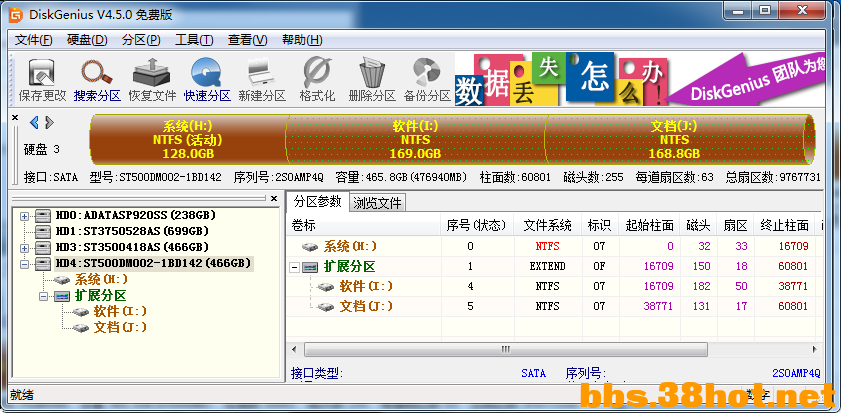
Task: Sort by 卷标 column header
Action: [x=364, y=225]
